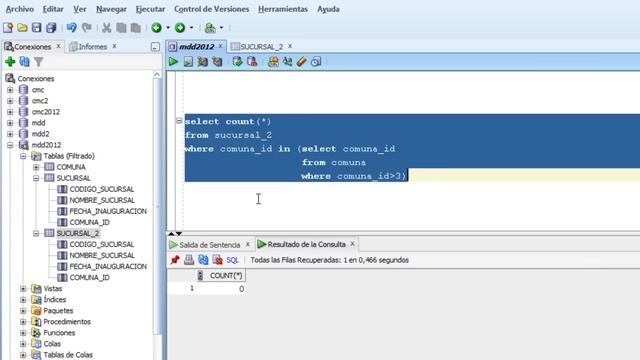
Task: Switch to the SUCURSAL_2 editor tab
Action: pos(261,47)
